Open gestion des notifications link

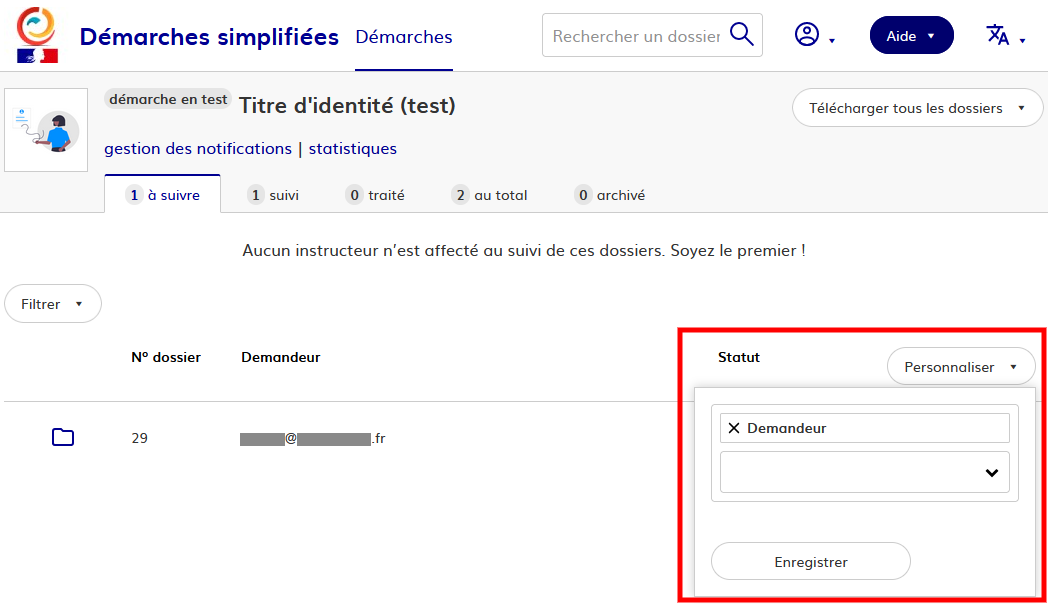(x=198, y=149)
